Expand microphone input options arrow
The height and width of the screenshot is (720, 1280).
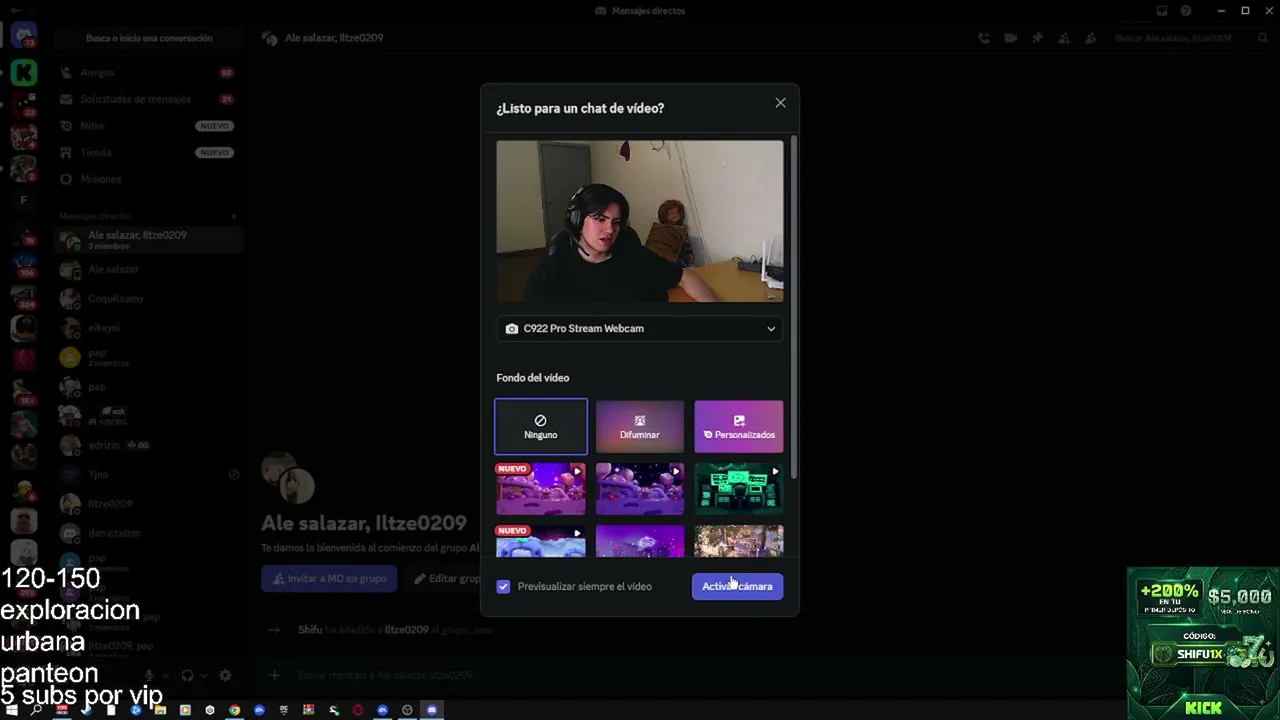pyautogui.click(x=165, y=676)
